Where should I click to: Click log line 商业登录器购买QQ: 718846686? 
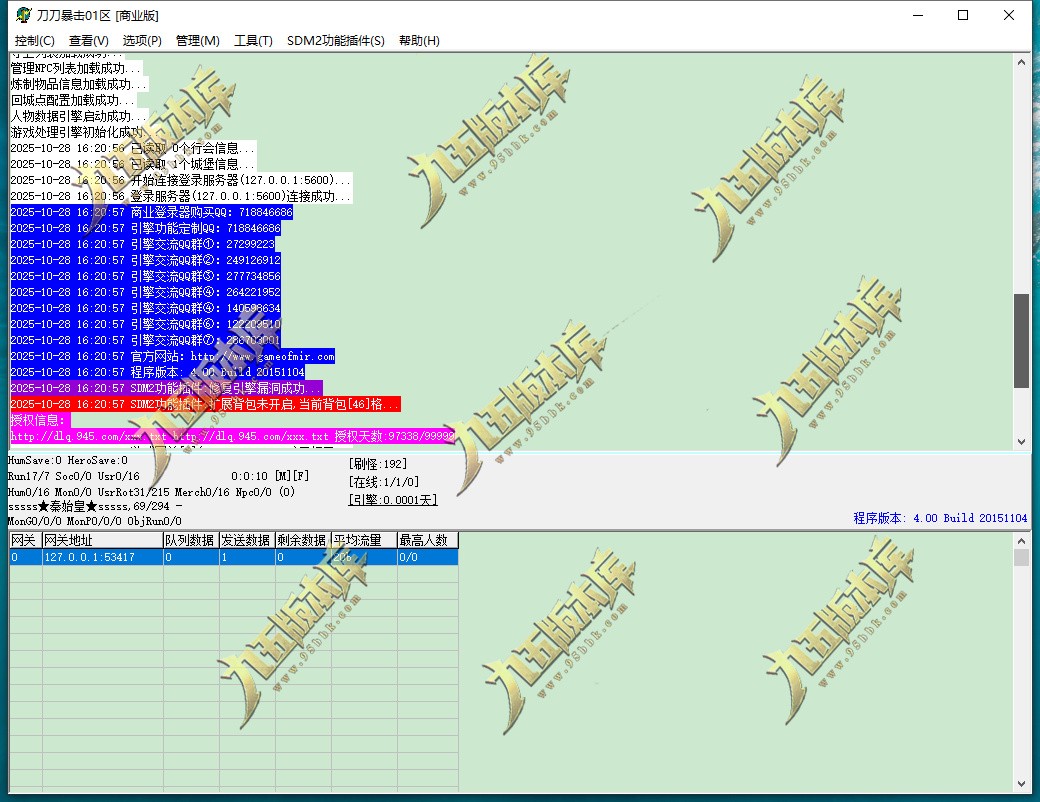151,212
